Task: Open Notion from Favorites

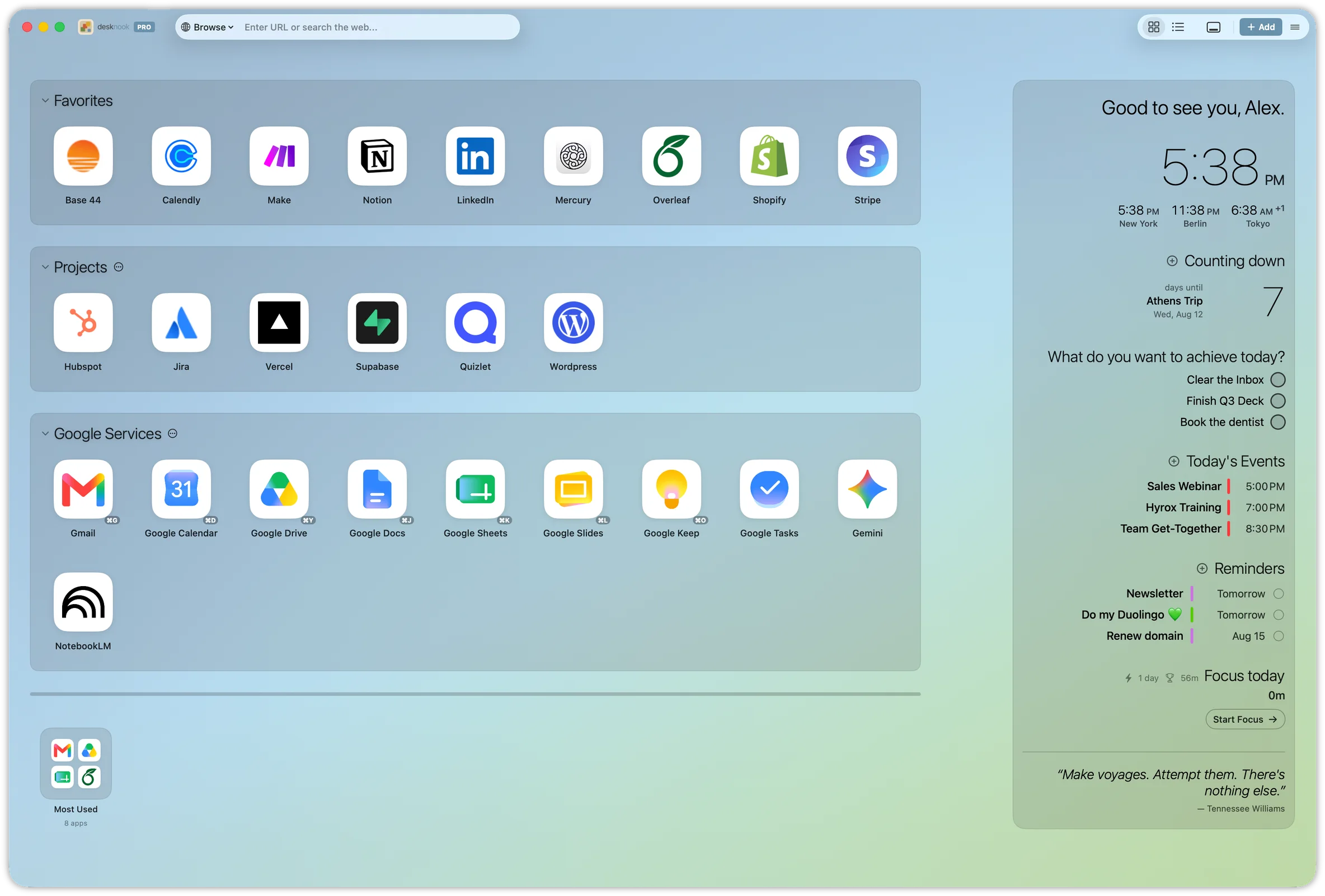Action: coord(378,155)
